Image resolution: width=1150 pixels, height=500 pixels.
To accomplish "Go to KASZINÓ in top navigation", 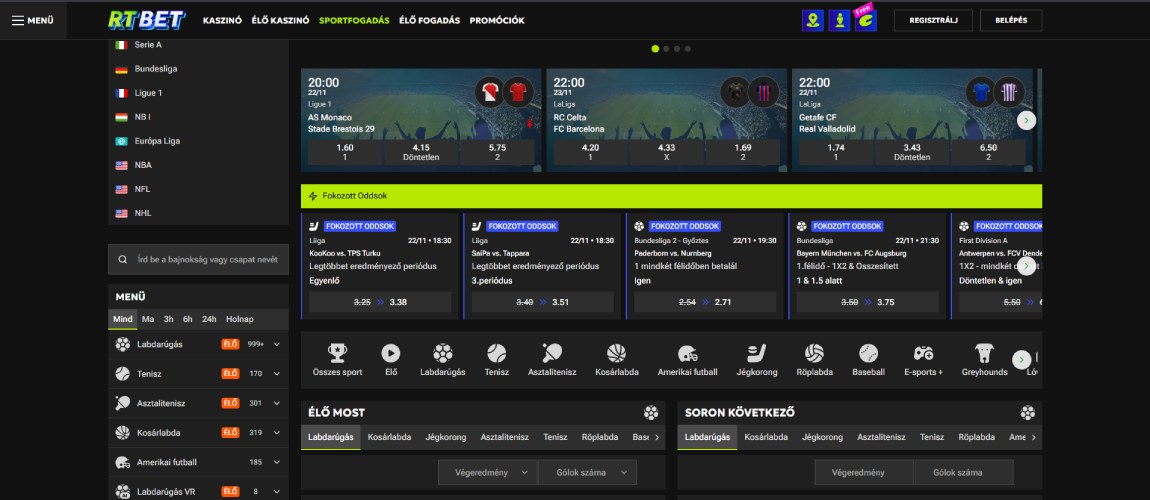I will click(222, 21).
